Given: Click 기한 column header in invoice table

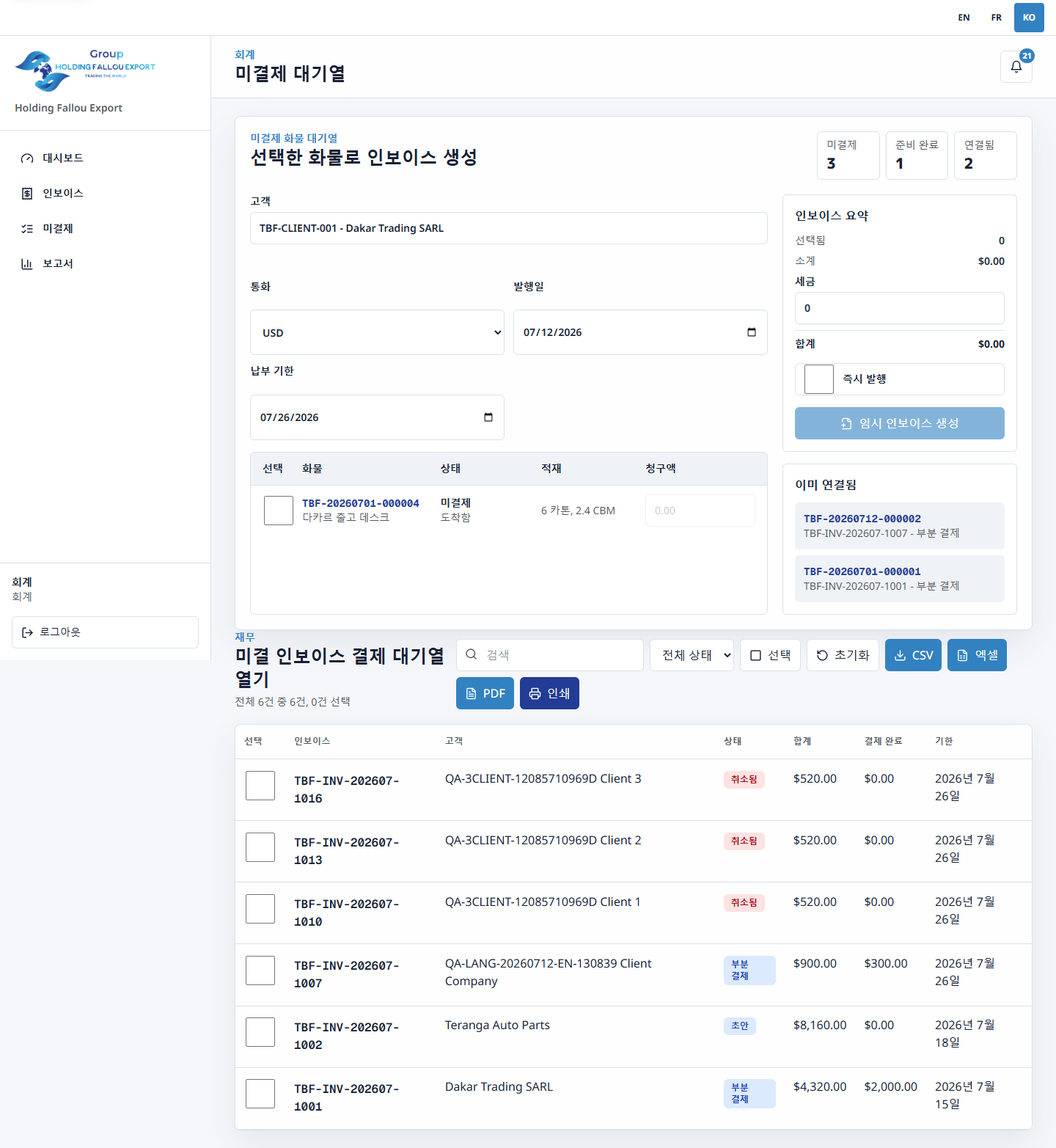Looking at the screenshot, I should [944, 742].
